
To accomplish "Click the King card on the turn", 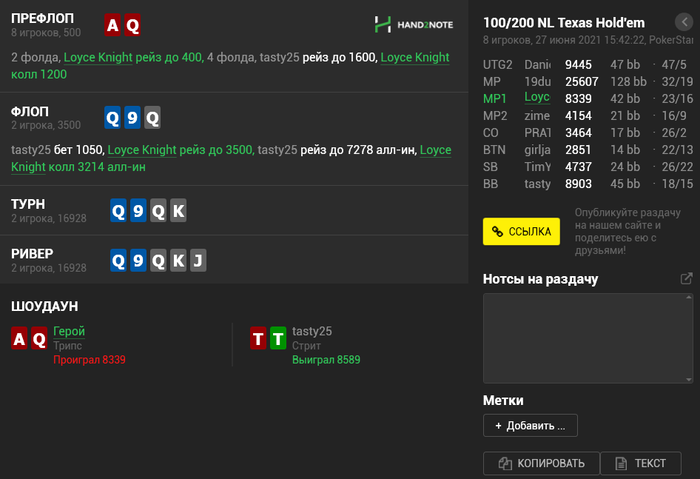I will [178, 211].
